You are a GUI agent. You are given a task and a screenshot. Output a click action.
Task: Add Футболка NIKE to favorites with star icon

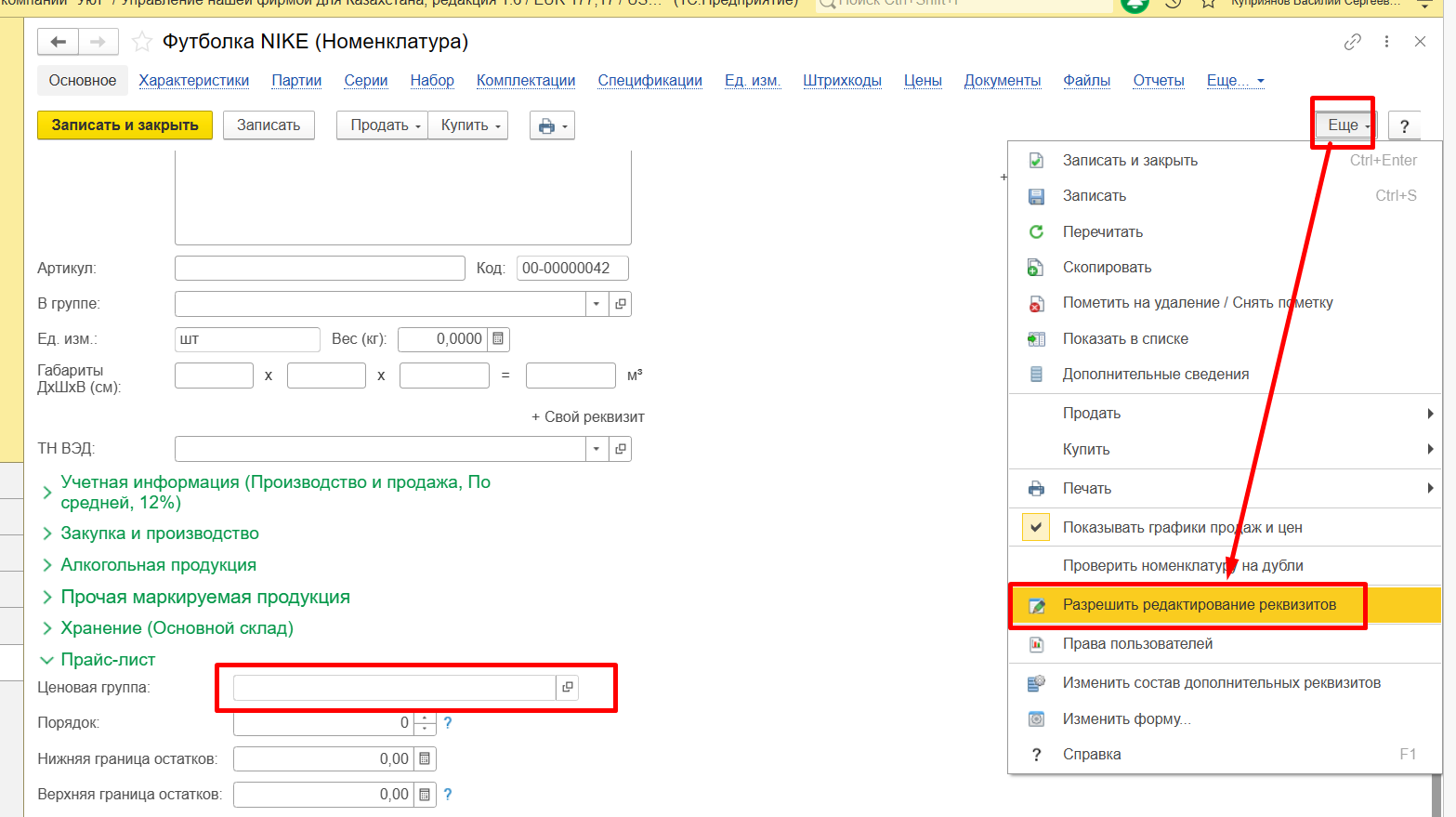coord(141,42)
